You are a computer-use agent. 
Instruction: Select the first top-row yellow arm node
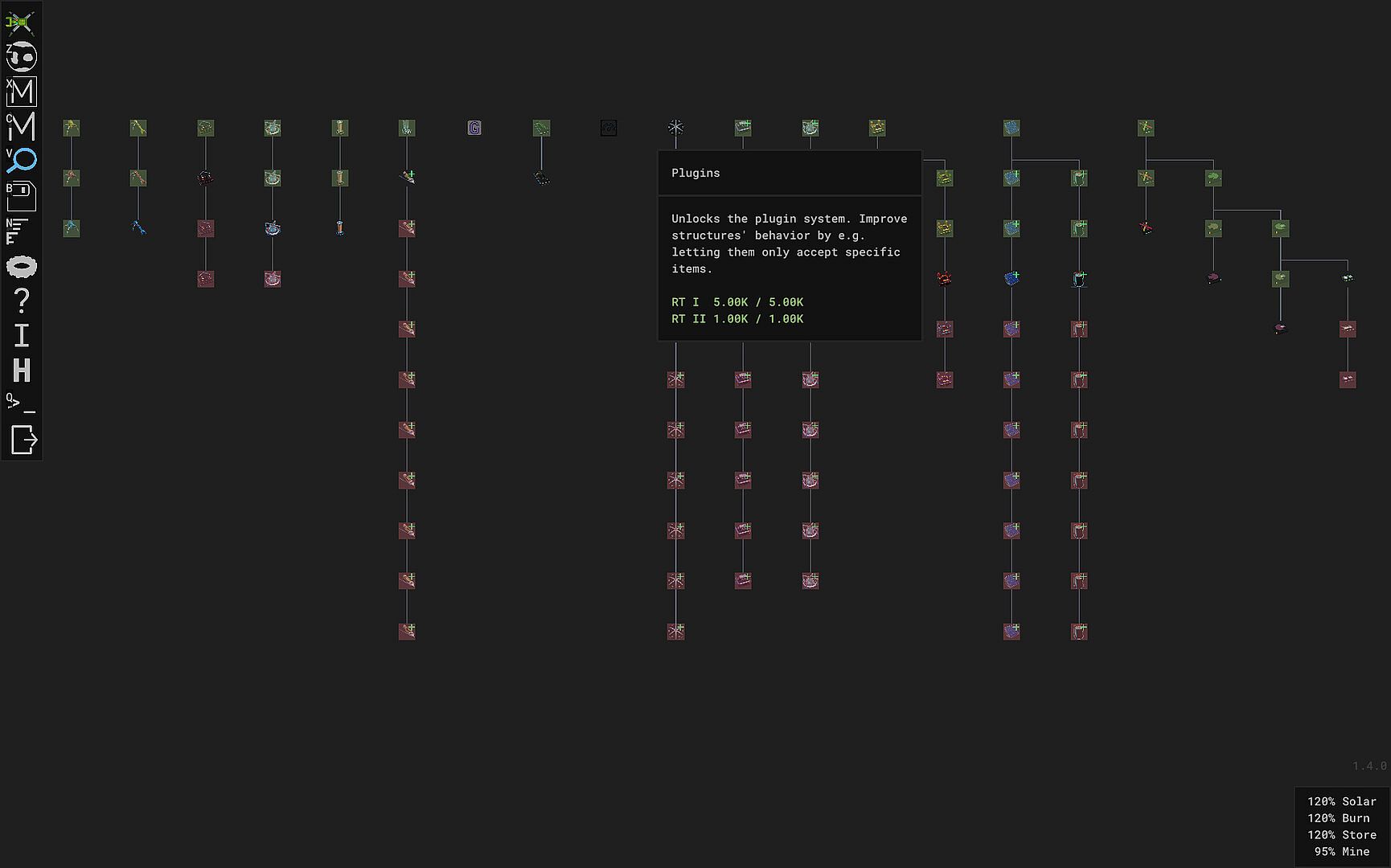[72, 128]
